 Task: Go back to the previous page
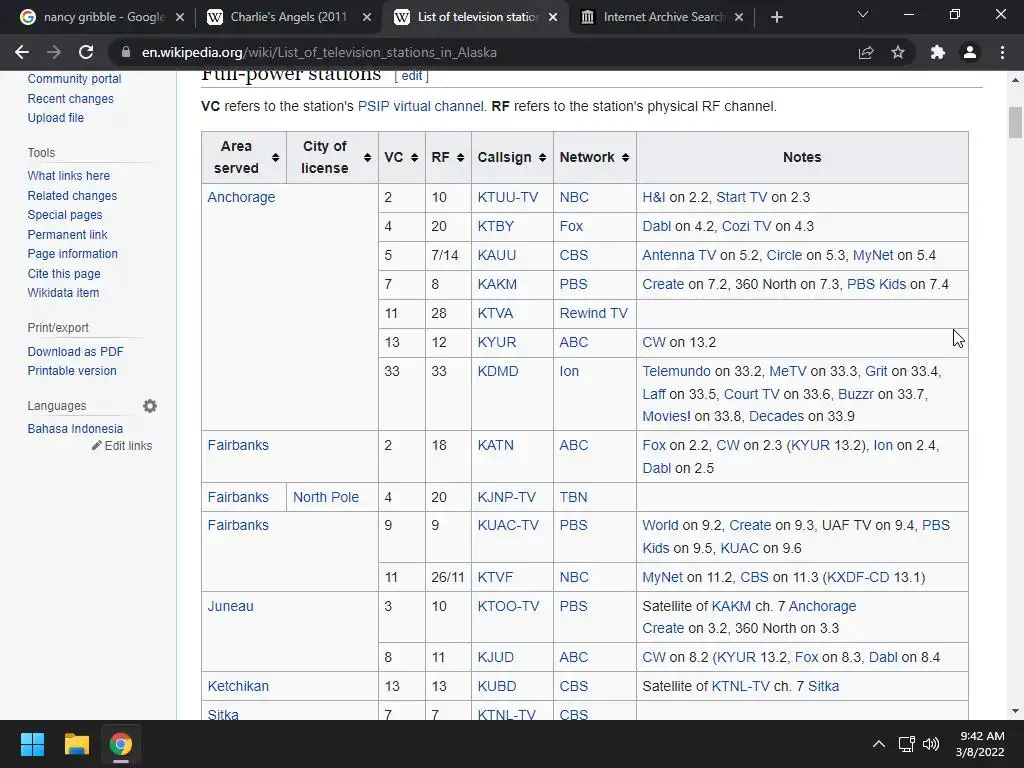(22, 52)
